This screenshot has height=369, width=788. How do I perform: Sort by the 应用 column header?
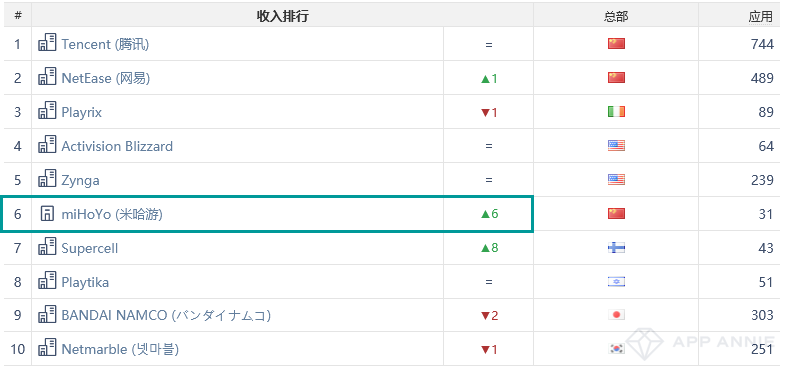click(760, 16)
